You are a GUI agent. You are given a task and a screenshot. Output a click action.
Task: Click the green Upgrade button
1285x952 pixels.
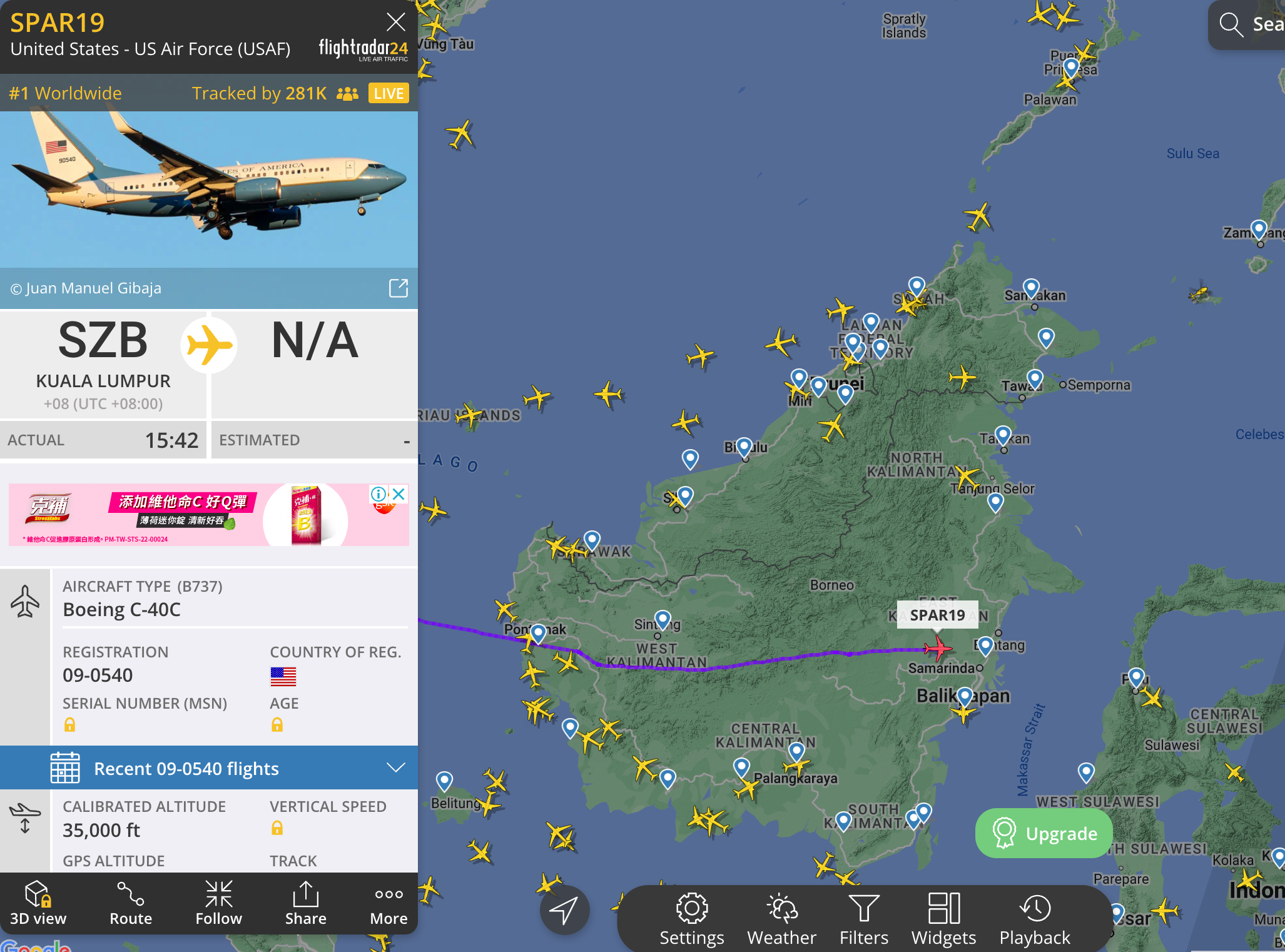coord(1044,833)
